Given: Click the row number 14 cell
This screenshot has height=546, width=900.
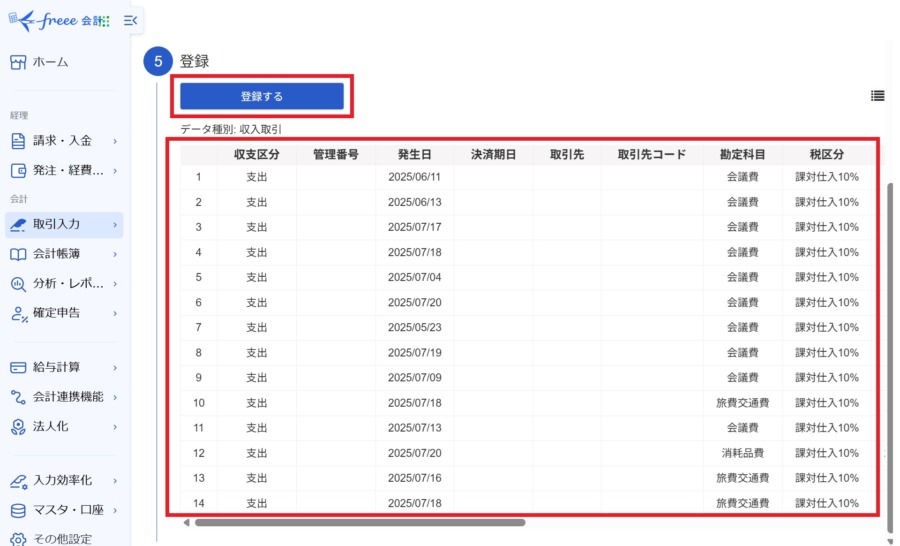Looking at the screenshot, I should pyautogui.click(x=199, y=503).
